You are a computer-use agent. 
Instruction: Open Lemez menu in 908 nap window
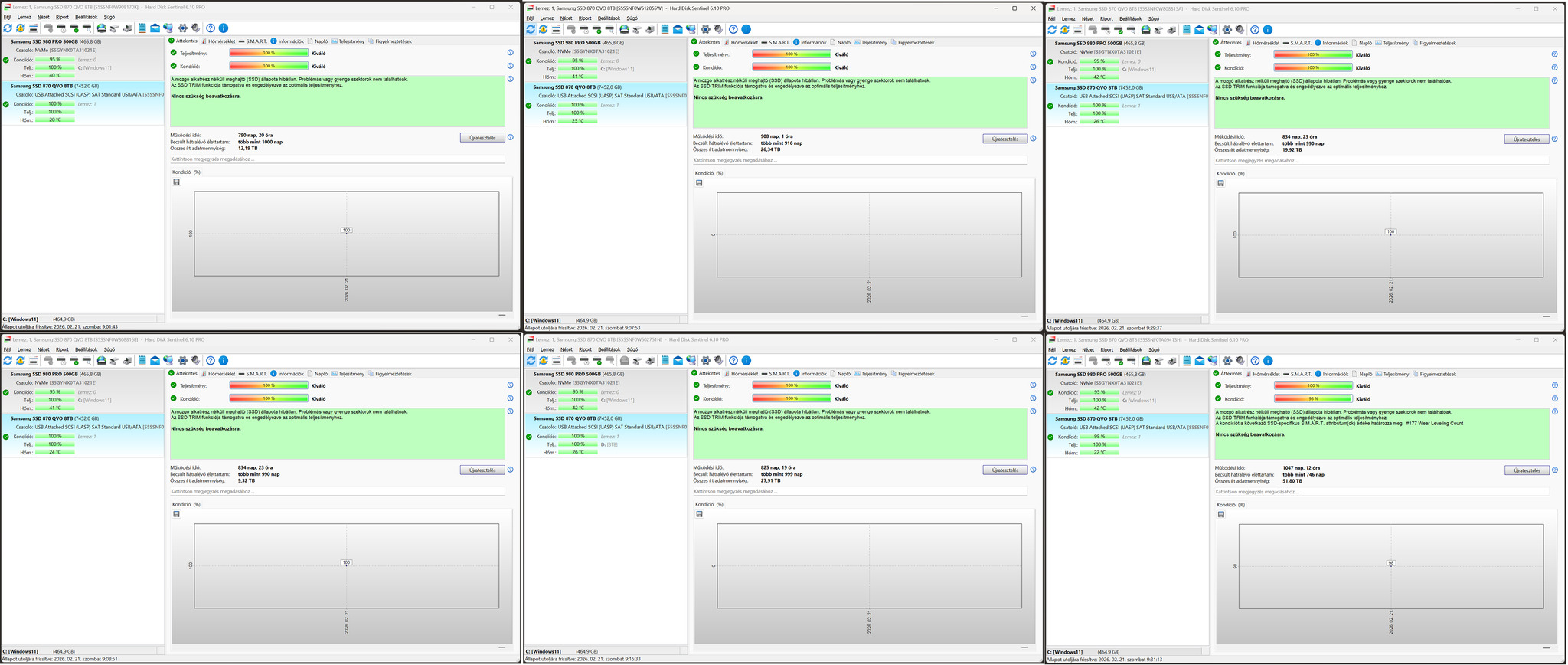tap(547, 18)
